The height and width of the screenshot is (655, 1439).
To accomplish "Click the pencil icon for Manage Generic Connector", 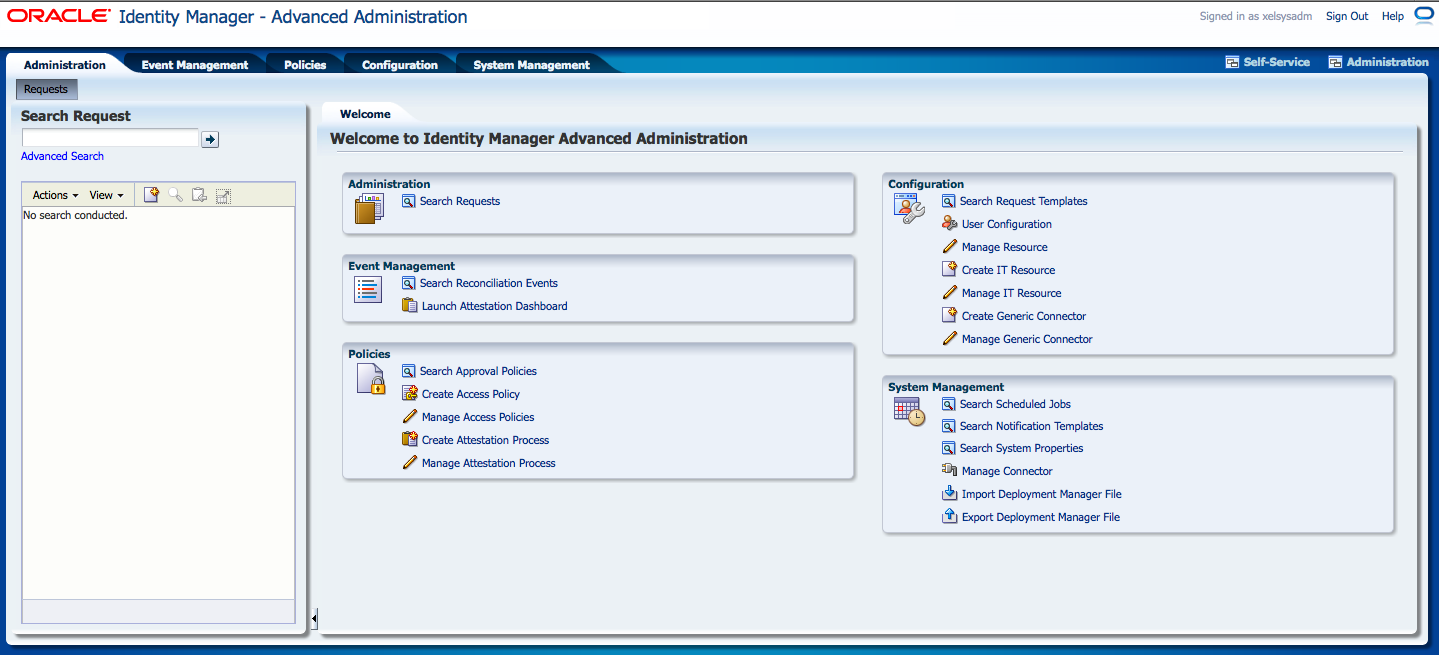I will point(949,339).
